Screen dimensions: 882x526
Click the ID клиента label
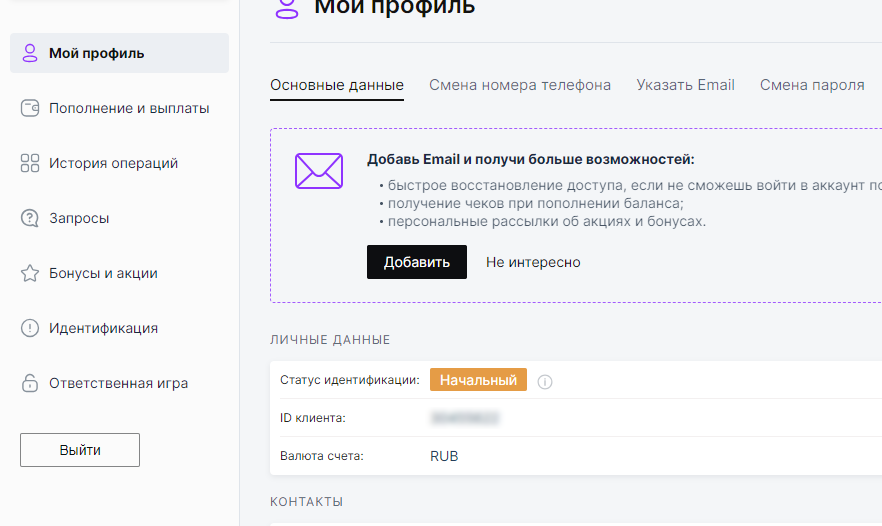[x=313, y=418]
